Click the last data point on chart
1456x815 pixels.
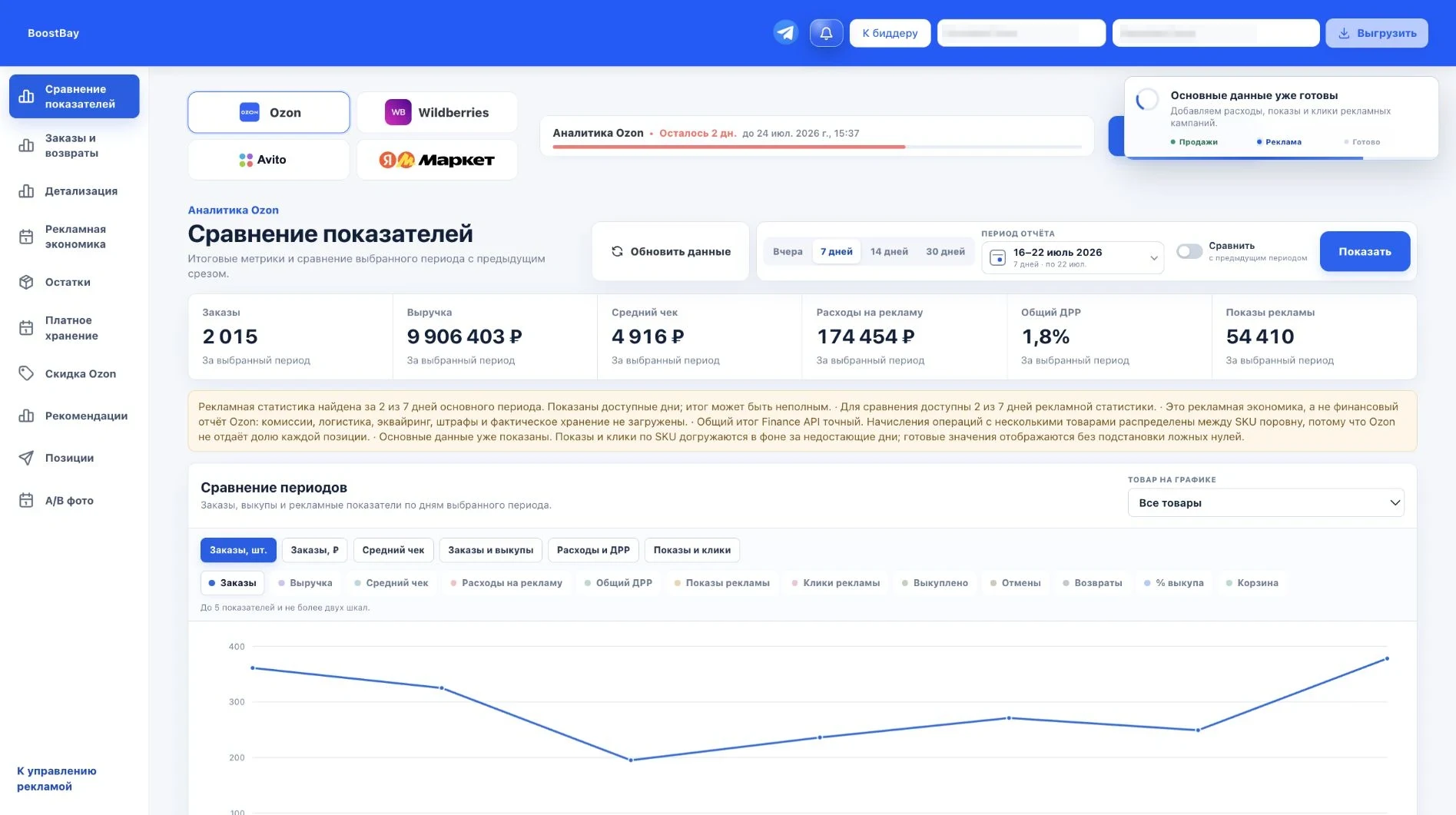pos(1387,658)
